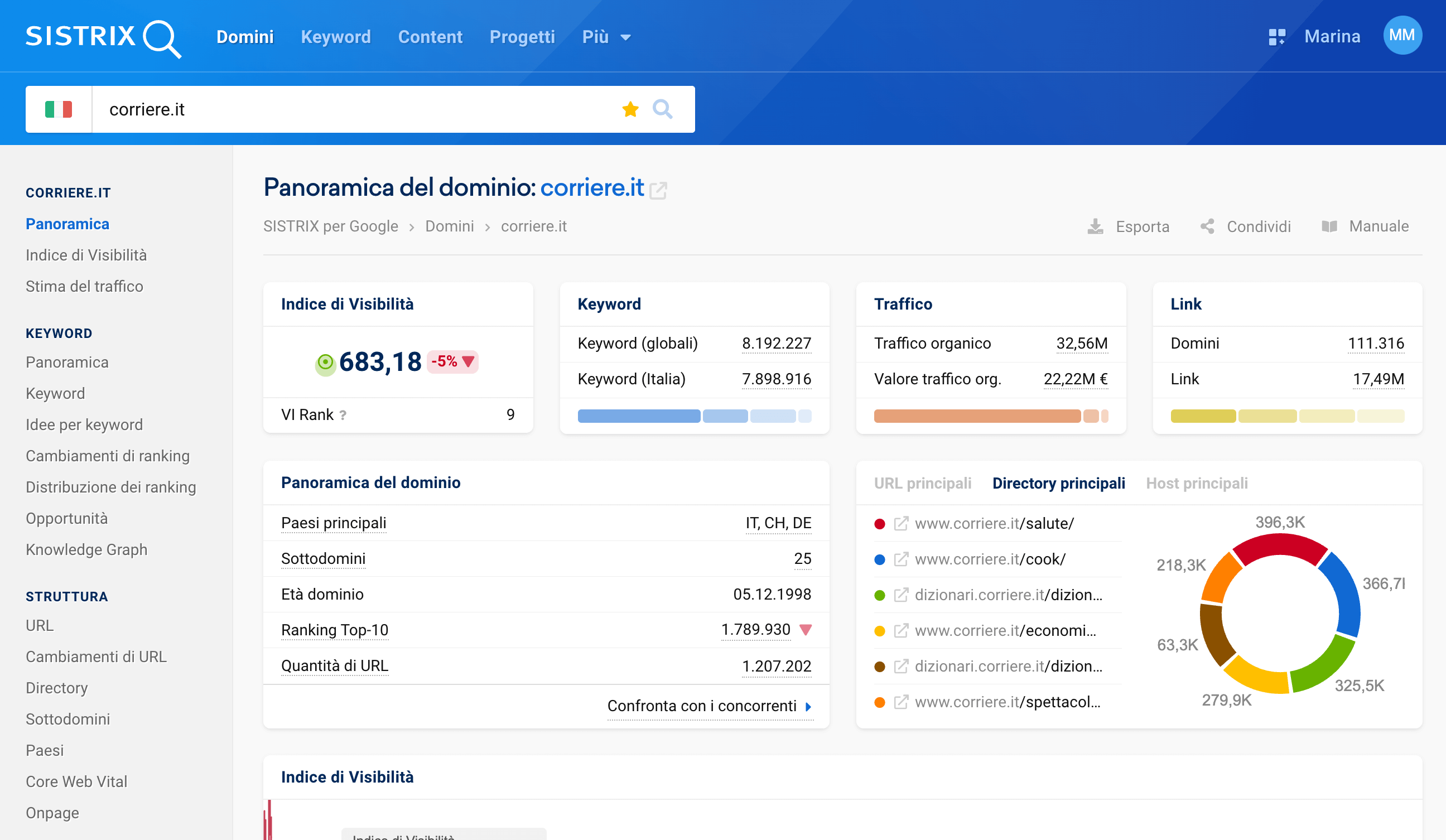Viewport: 1446px width, 840px height.
Task: Click the red donut segment labeled 396,3K
Action: click(1280, 545)
